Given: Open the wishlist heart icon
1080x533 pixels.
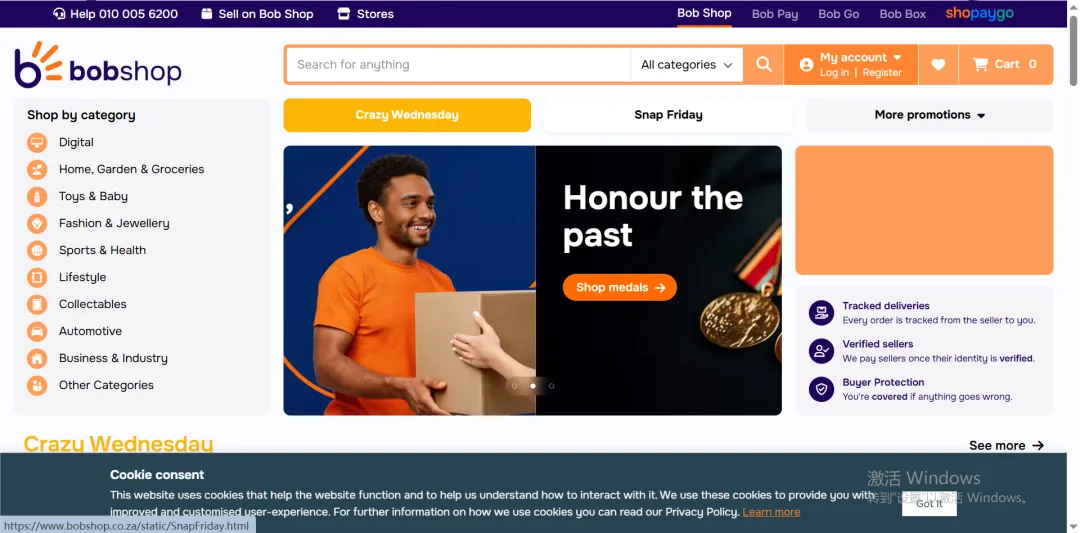Looking at the screenshot, I should (x=938, y=65).
